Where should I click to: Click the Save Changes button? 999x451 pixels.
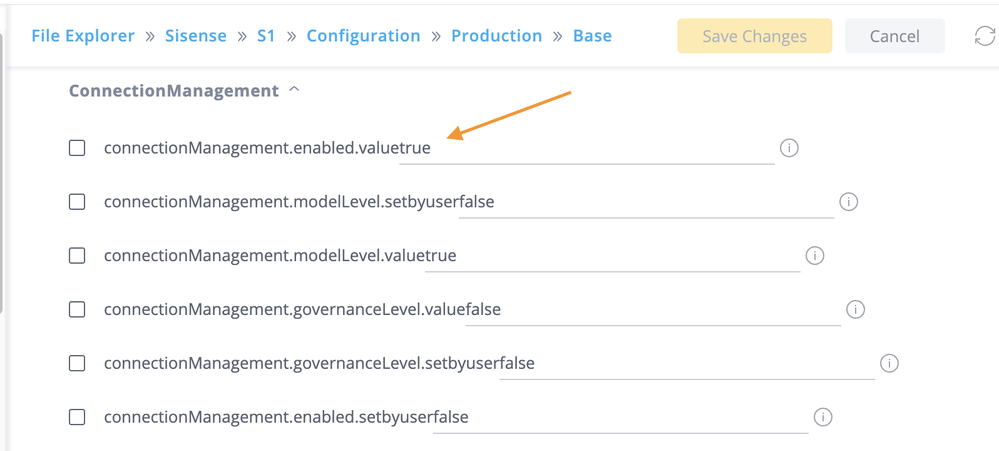(754, 36)
